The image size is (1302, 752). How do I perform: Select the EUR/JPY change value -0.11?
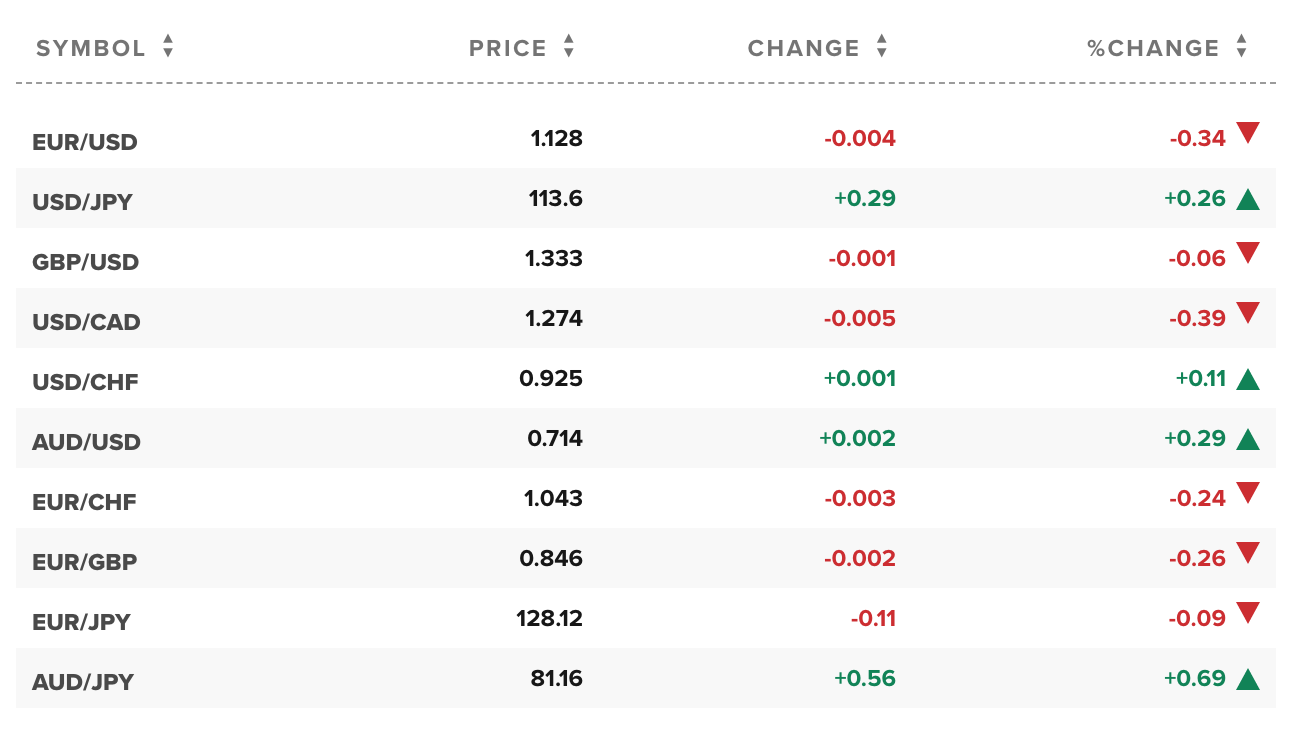pos(873,619)
